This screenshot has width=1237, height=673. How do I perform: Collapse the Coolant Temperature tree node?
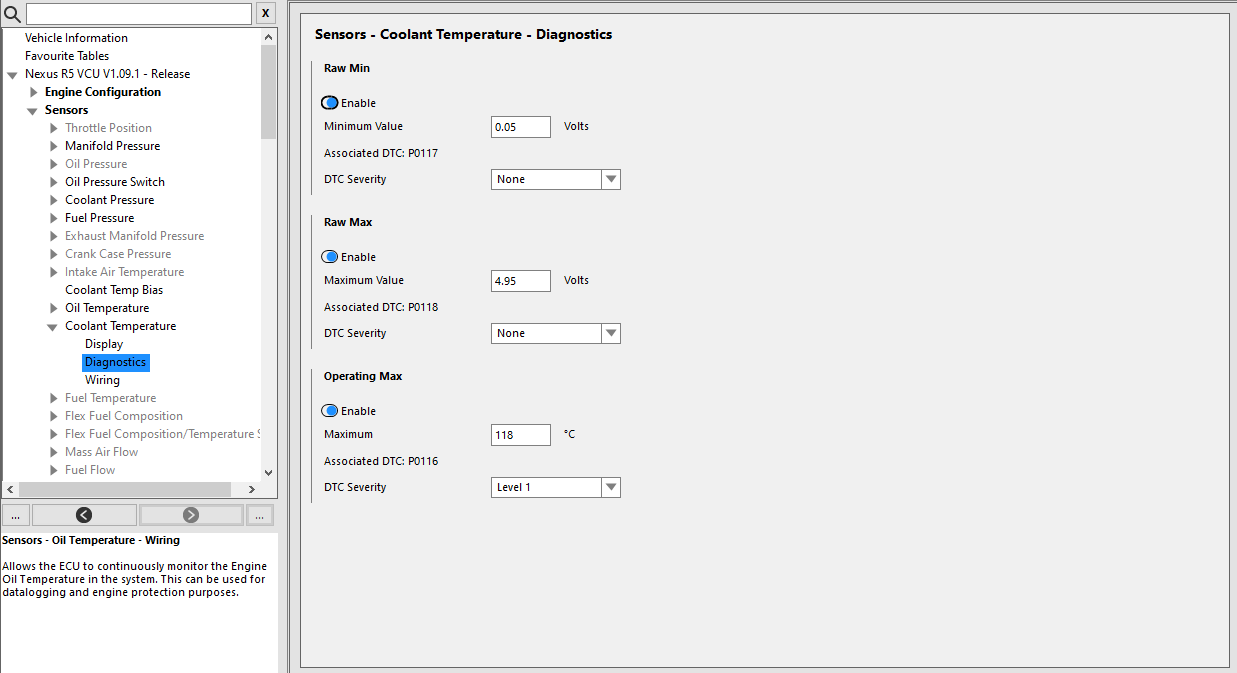pyautogui.click(x=53, y=327)
